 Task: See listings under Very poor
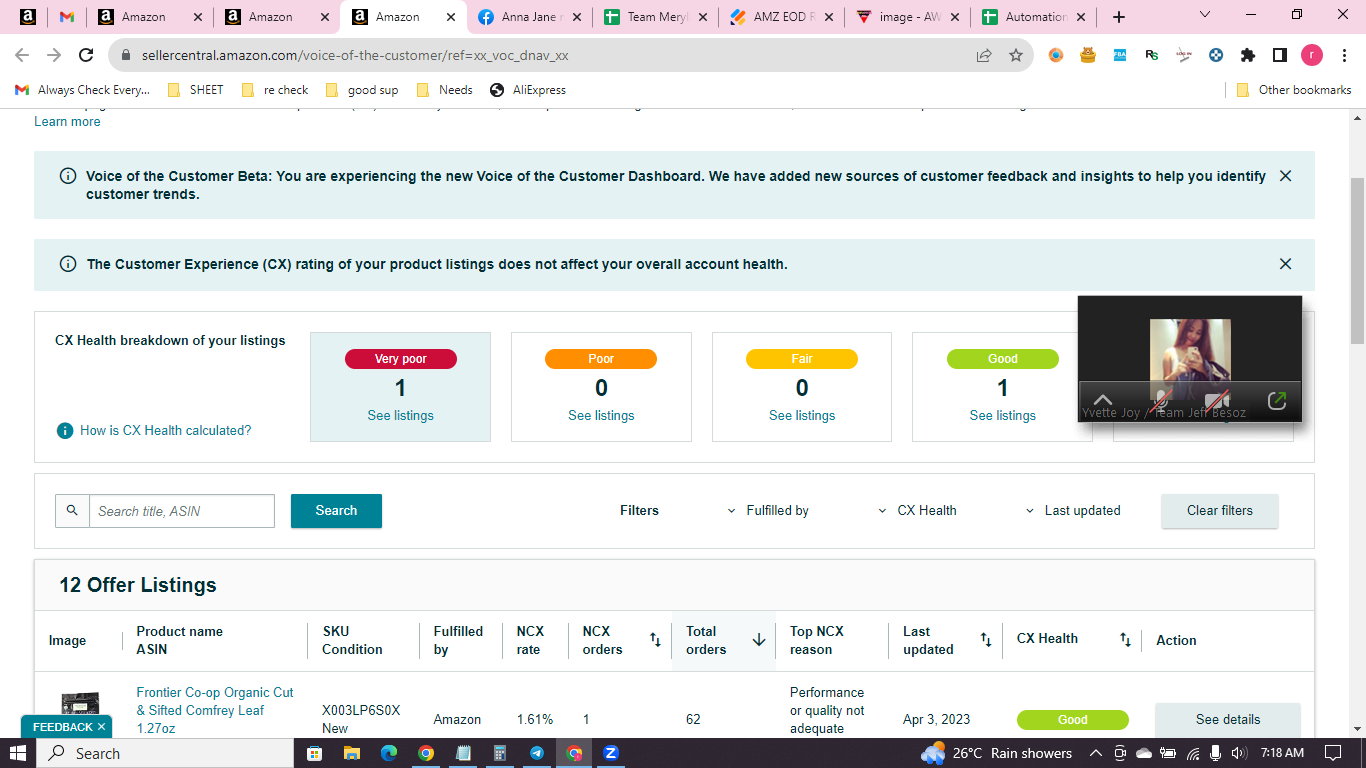[x=401, y=415]
